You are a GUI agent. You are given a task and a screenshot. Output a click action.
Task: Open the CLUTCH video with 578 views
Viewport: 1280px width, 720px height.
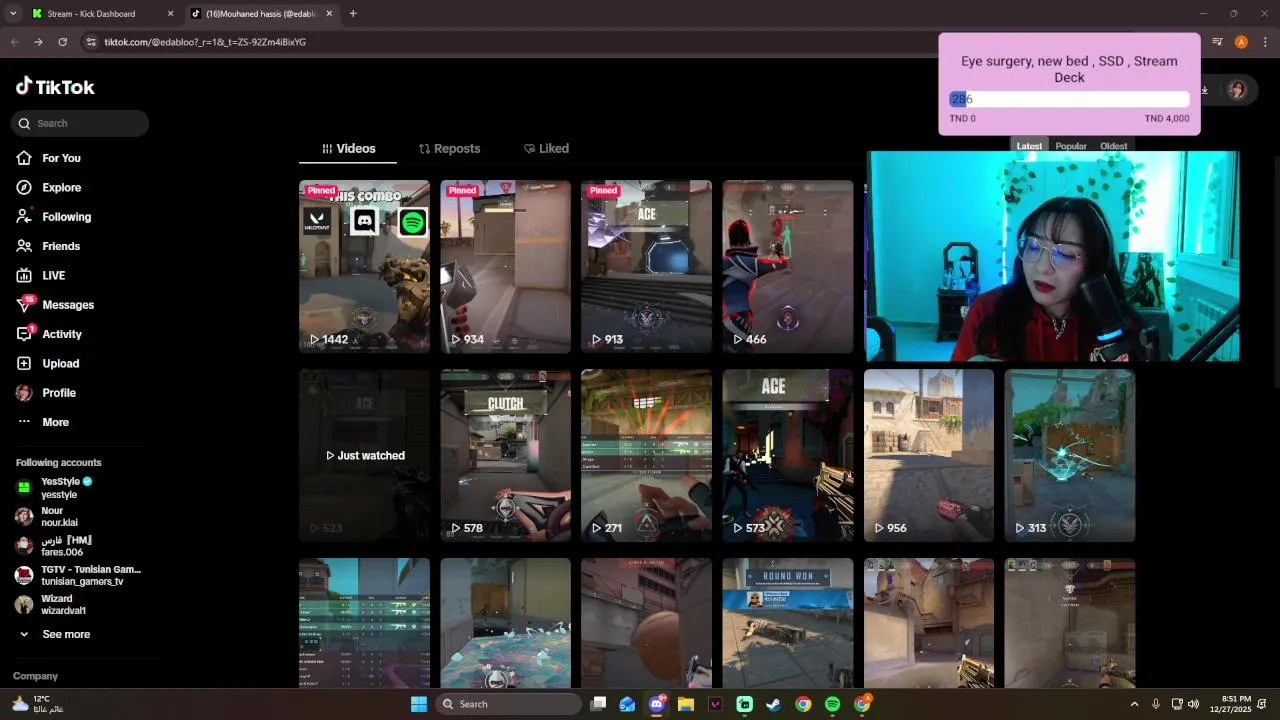[505, 455]
